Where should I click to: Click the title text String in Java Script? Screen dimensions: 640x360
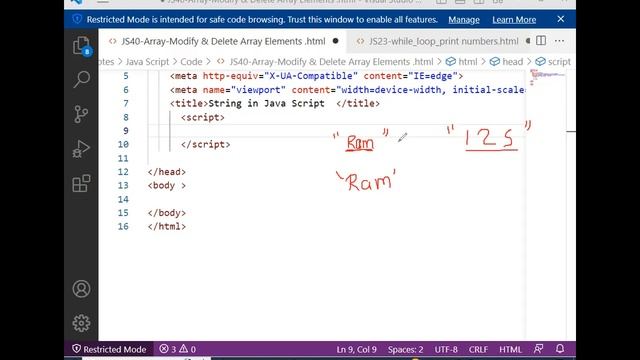(266, 103)
